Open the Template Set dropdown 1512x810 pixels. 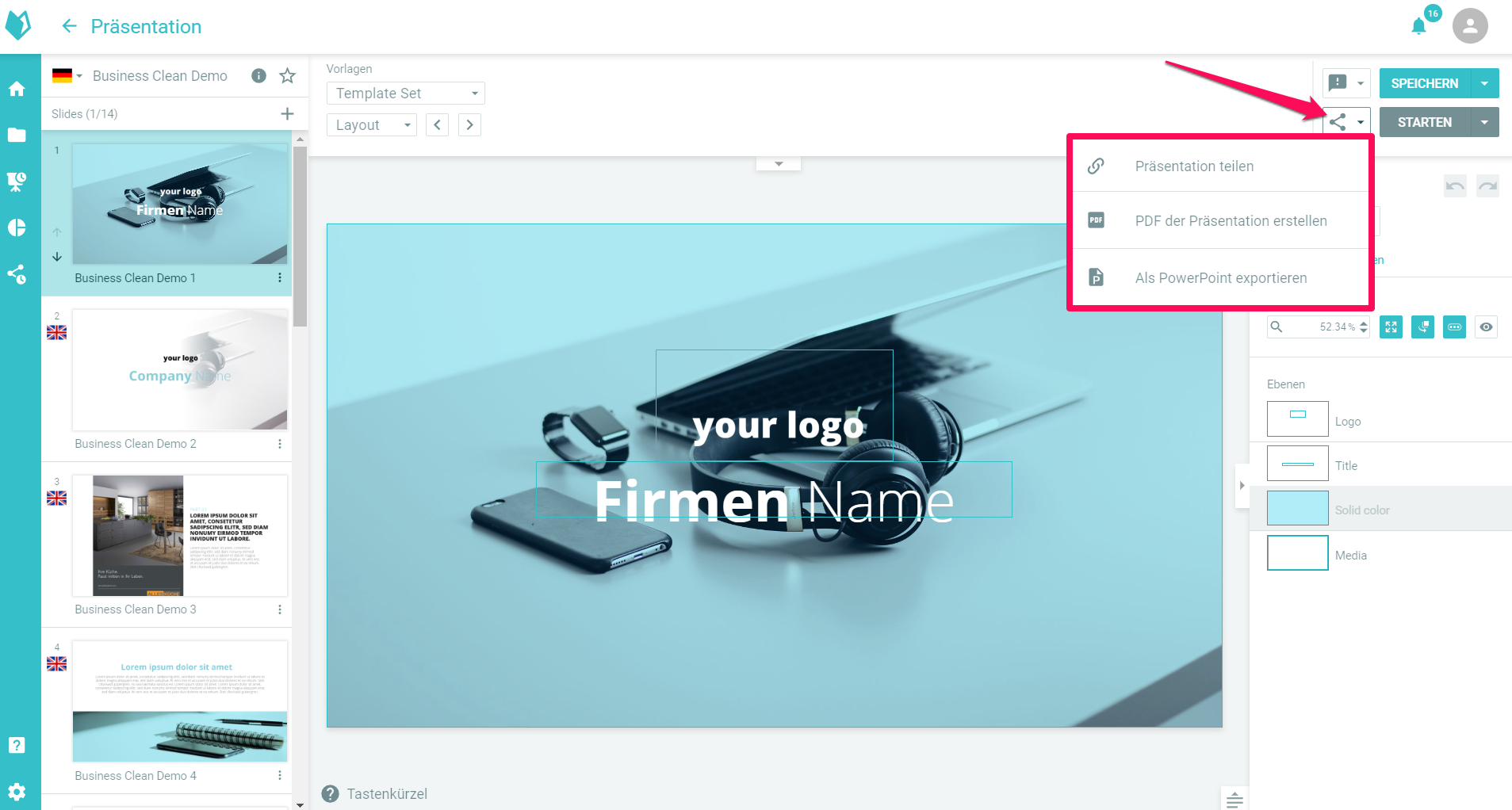[x=405, y=94]
